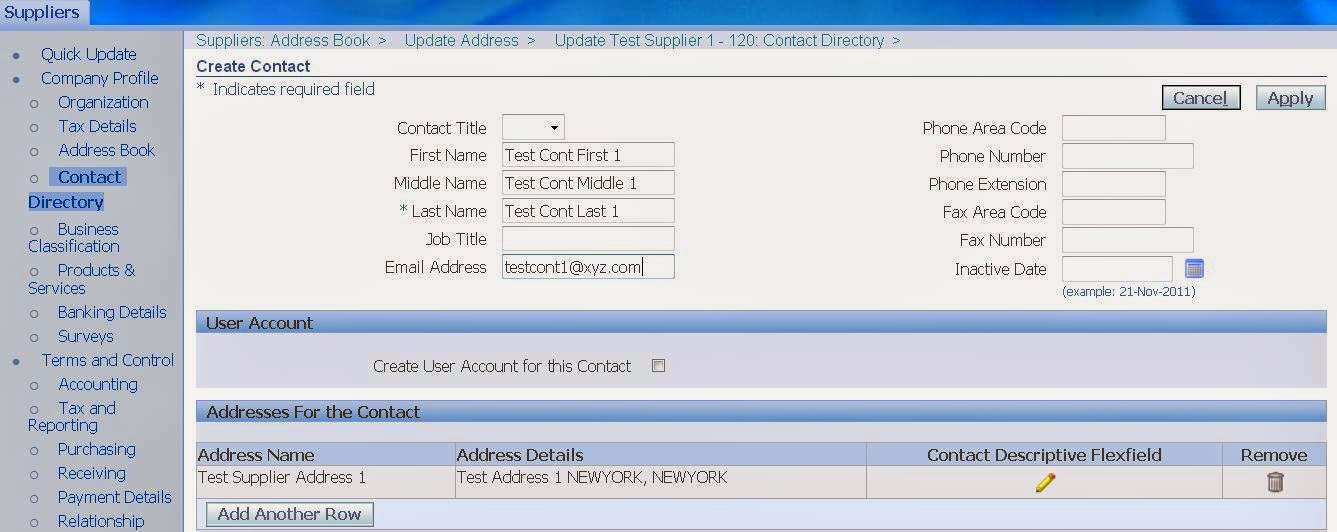Open Relationship in sidebar
The image size is (1337, 532).
101,521
